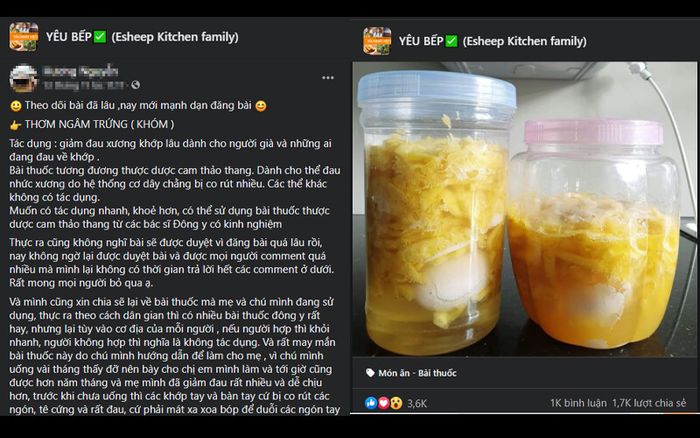Open the left YÊU BẾP group name link
The width and height of the screenshot is (700, 438).
[69, 37]
